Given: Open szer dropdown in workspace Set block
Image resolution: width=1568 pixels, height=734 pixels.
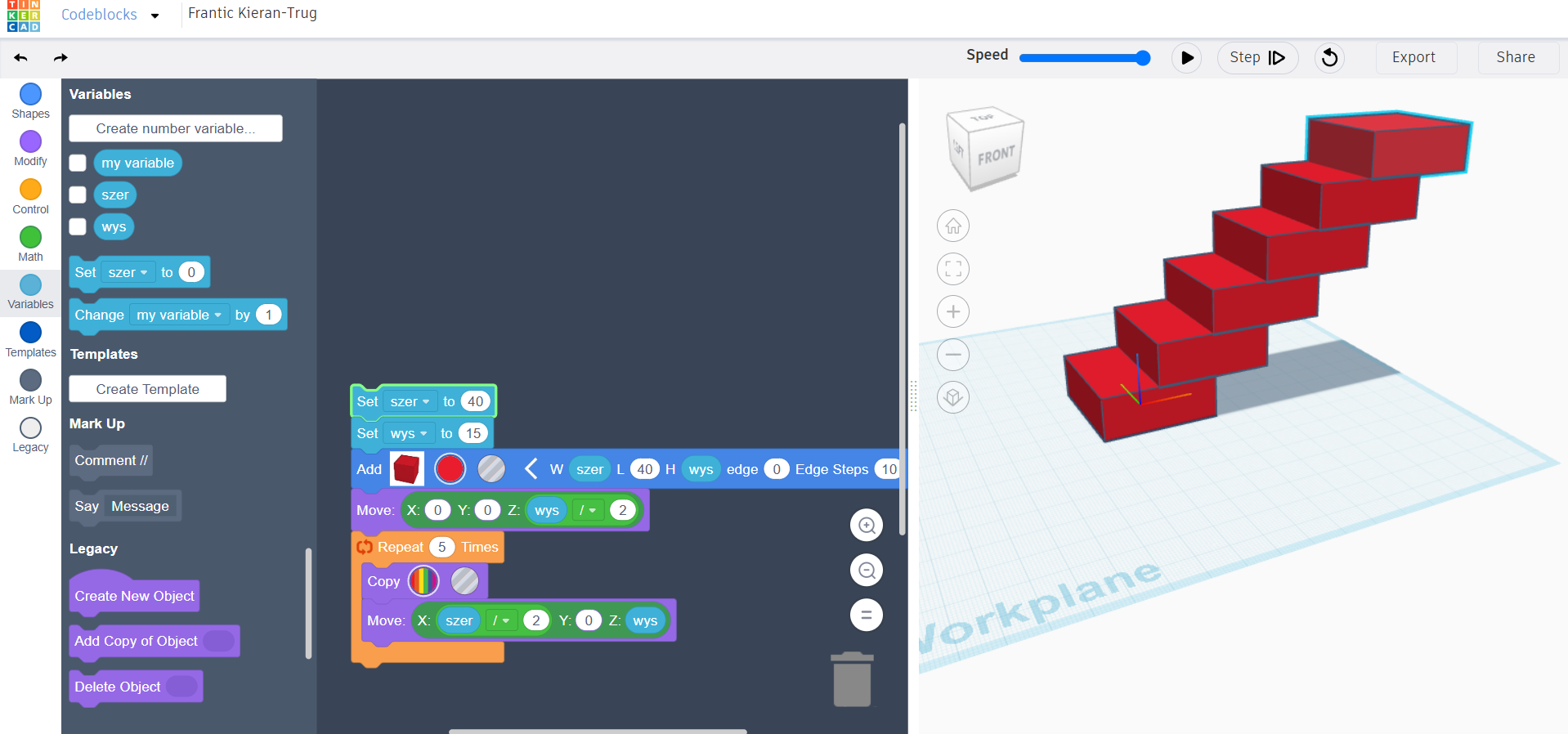Looking at the screenshot, I should click(410, 401).
